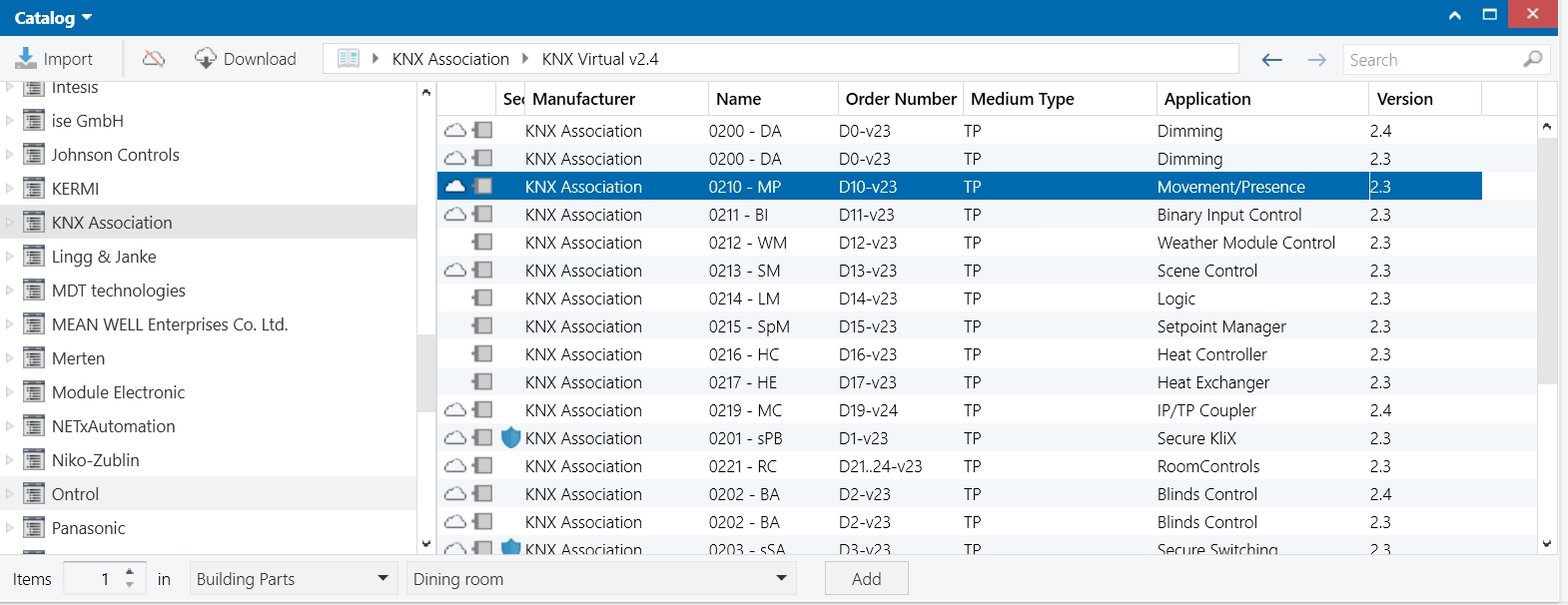The height and width of the screenshot is (605, 1568).
Task: Click device icon of 0215 - SpM row
Action: point(483,326)
